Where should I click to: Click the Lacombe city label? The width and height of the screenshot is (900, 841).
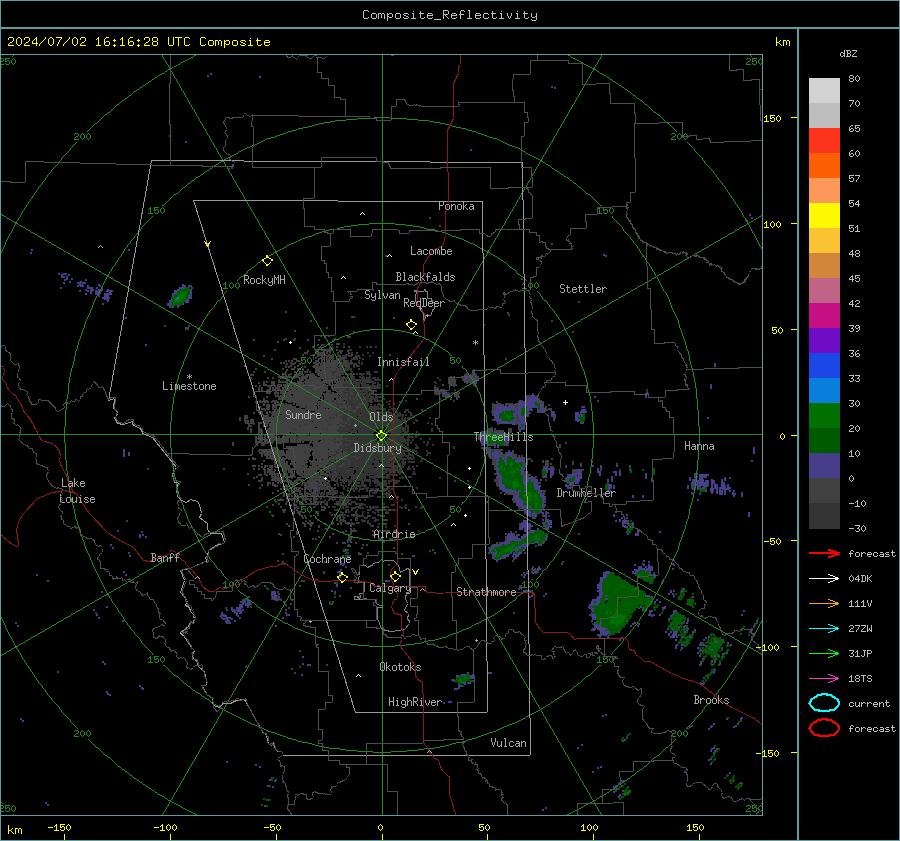click(431, 251)
